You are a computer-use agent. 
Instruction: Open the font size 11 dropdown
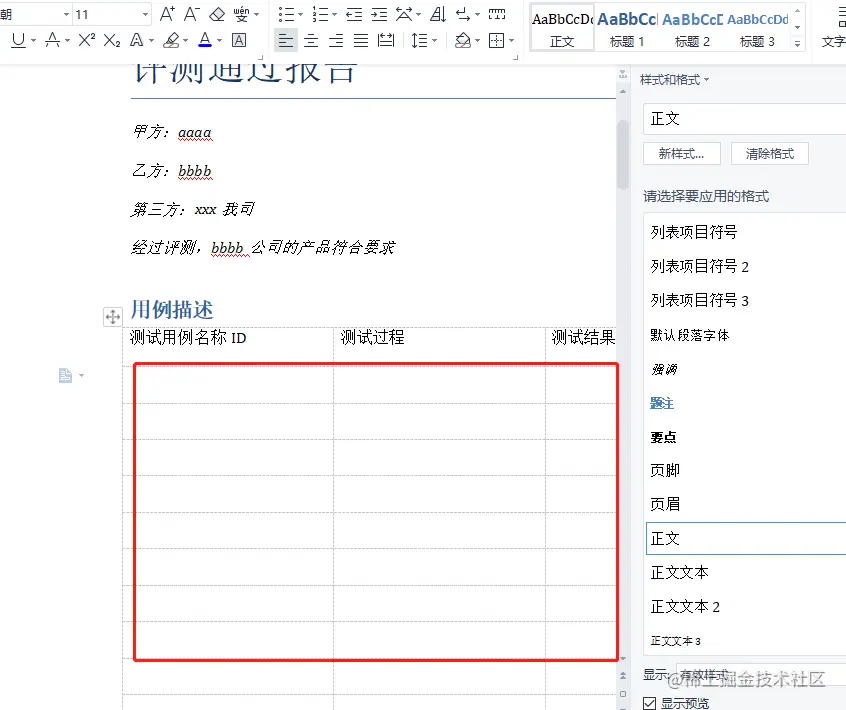146,14
